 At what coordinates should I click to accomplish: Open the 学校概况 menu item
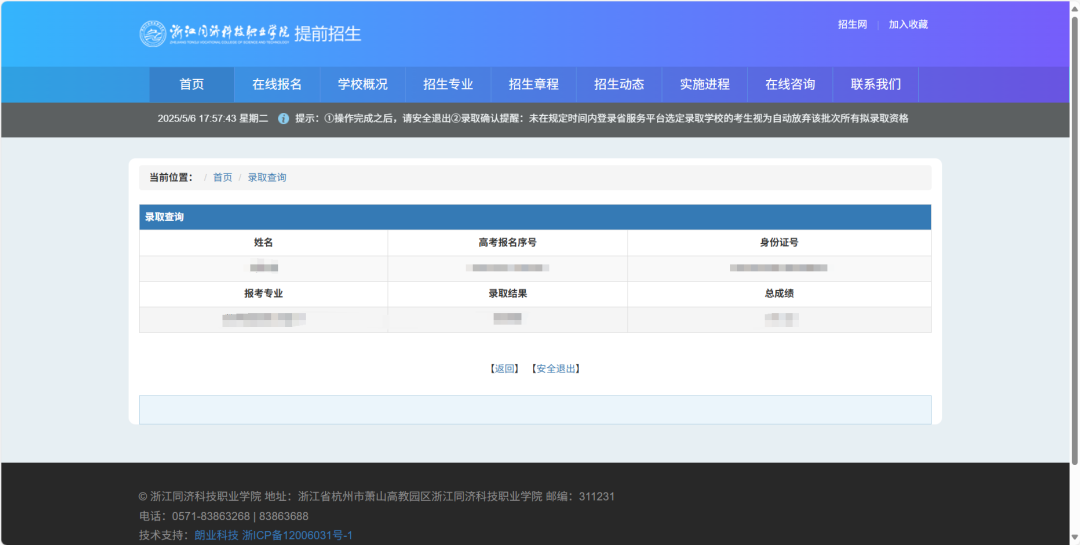click(362, 84)
